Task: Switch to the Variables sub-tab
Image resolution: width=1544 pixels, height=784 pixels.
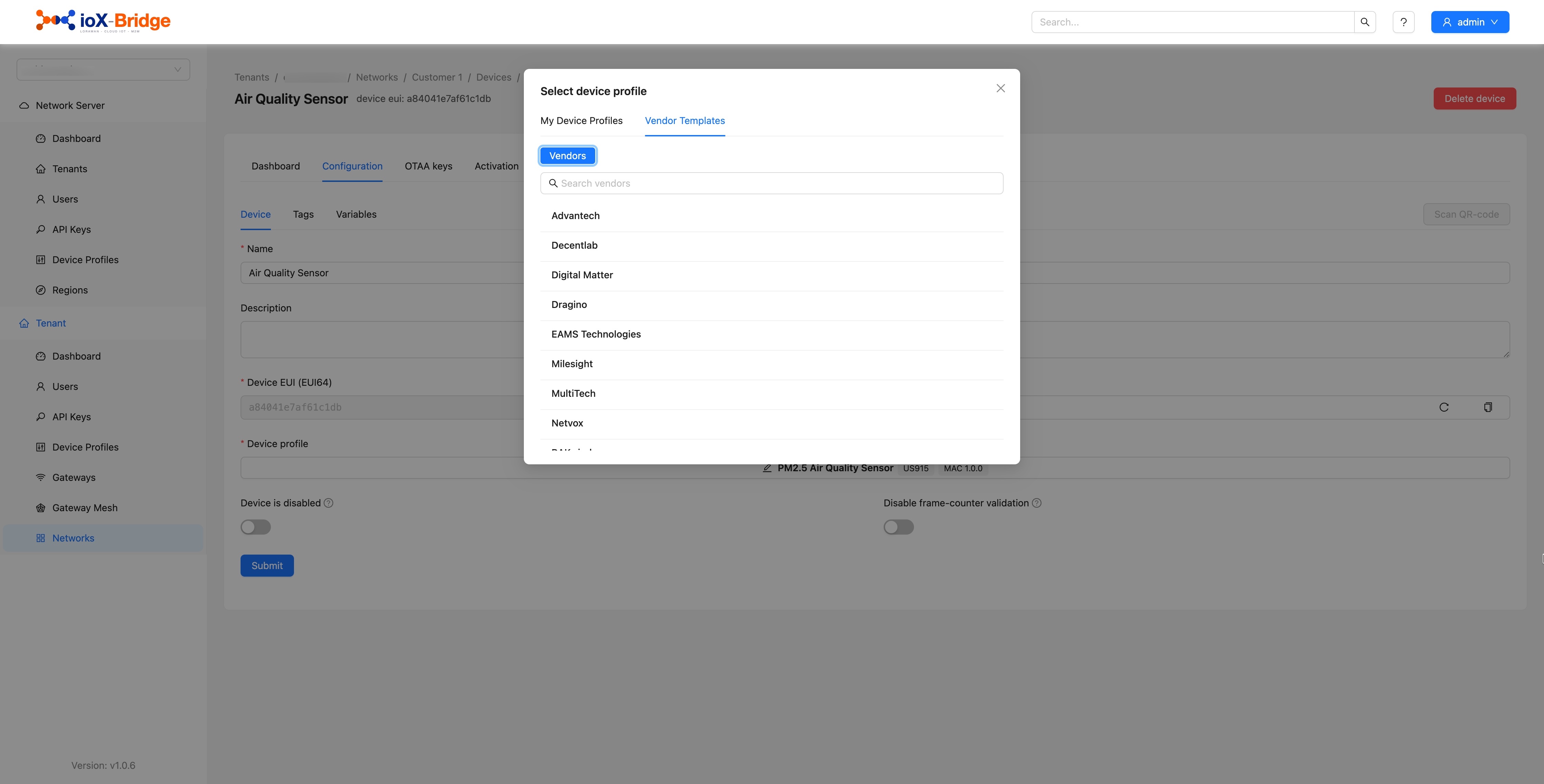Action: (x=356, y=214)
